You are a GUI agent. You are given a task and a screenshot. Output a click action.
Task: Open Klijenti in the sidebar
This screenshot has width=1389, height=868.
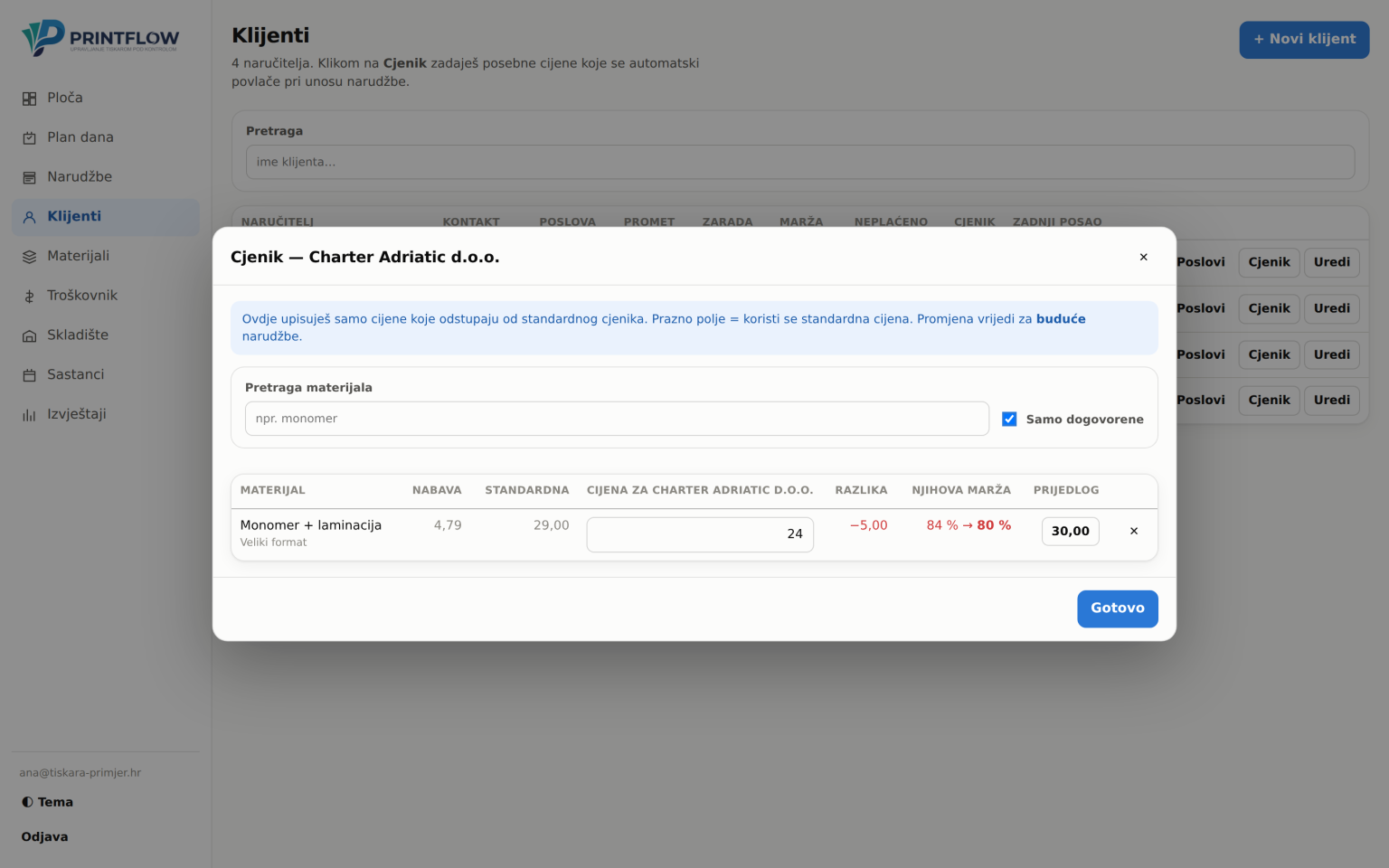(x=105, y=217)
